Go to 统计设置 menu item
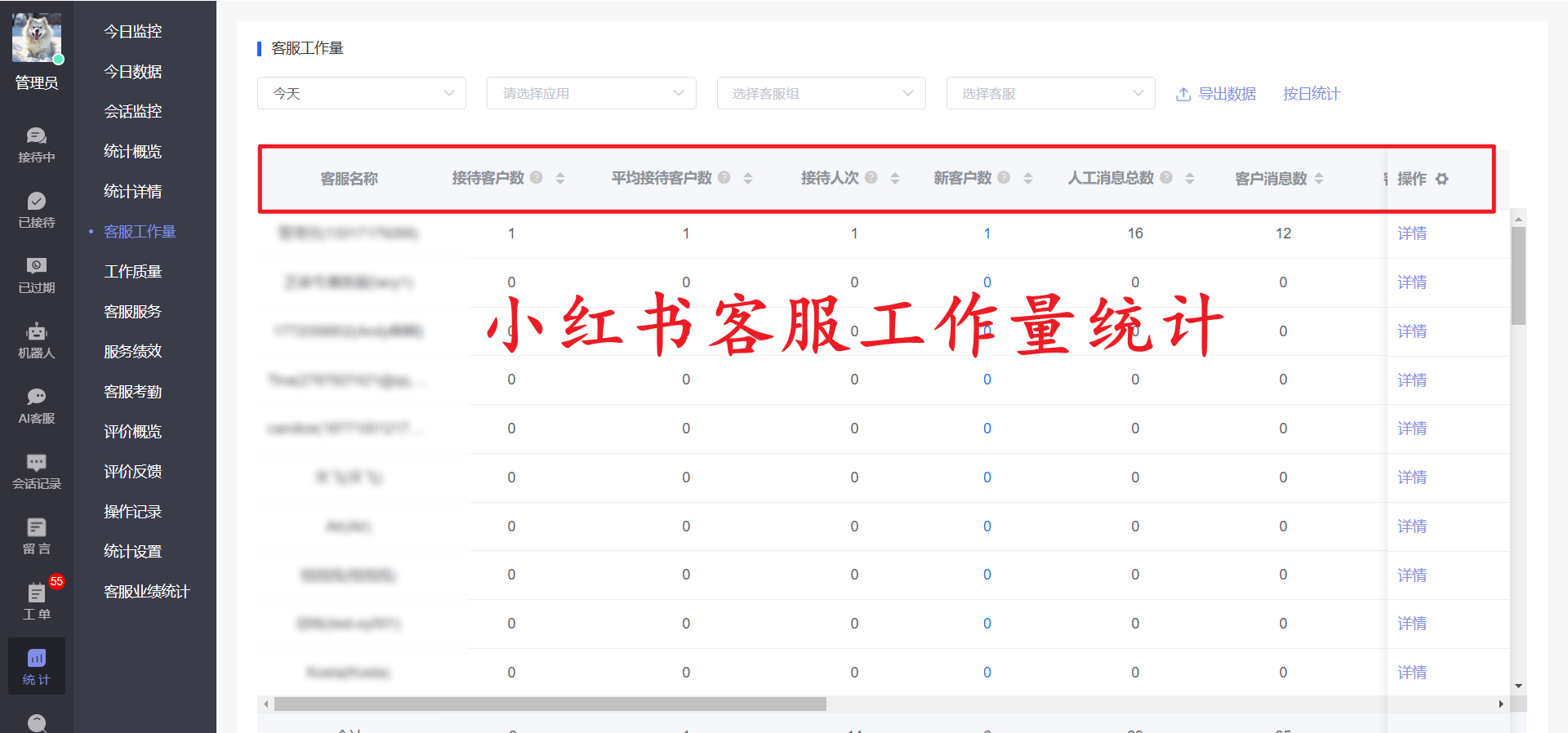This screenshot has width=1568, height=733. [133, 552]
